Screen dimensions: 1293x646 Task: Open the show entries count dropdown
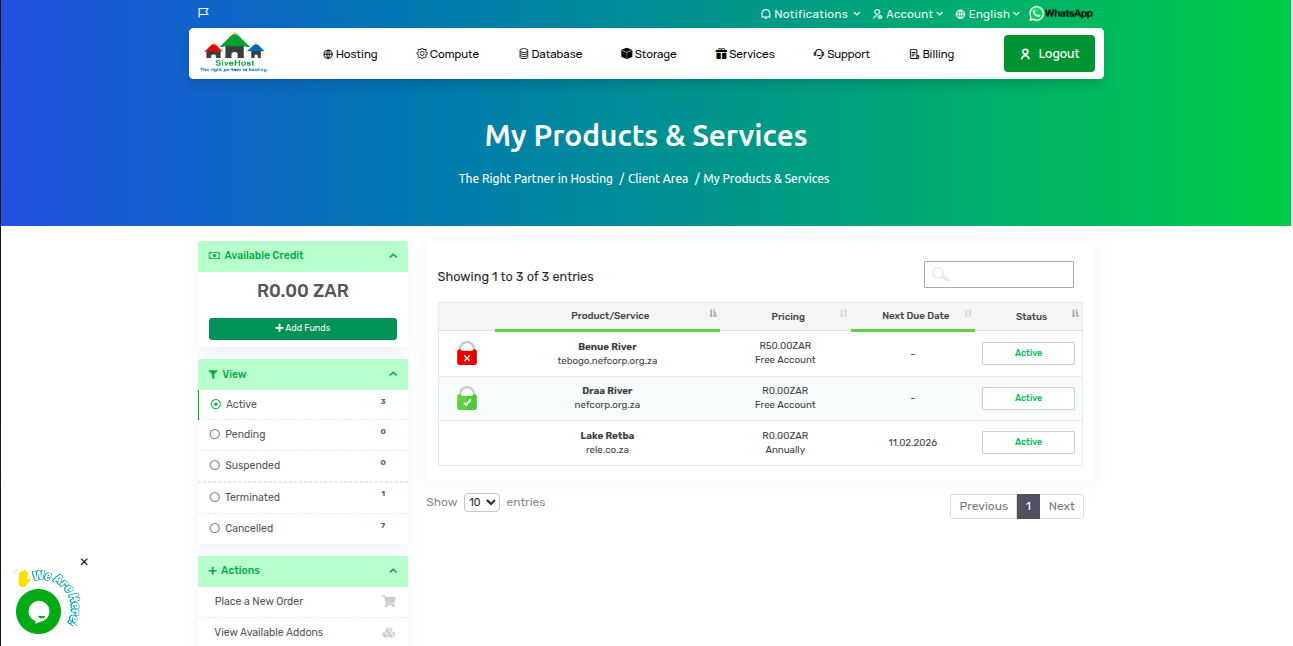click(482, 502)
